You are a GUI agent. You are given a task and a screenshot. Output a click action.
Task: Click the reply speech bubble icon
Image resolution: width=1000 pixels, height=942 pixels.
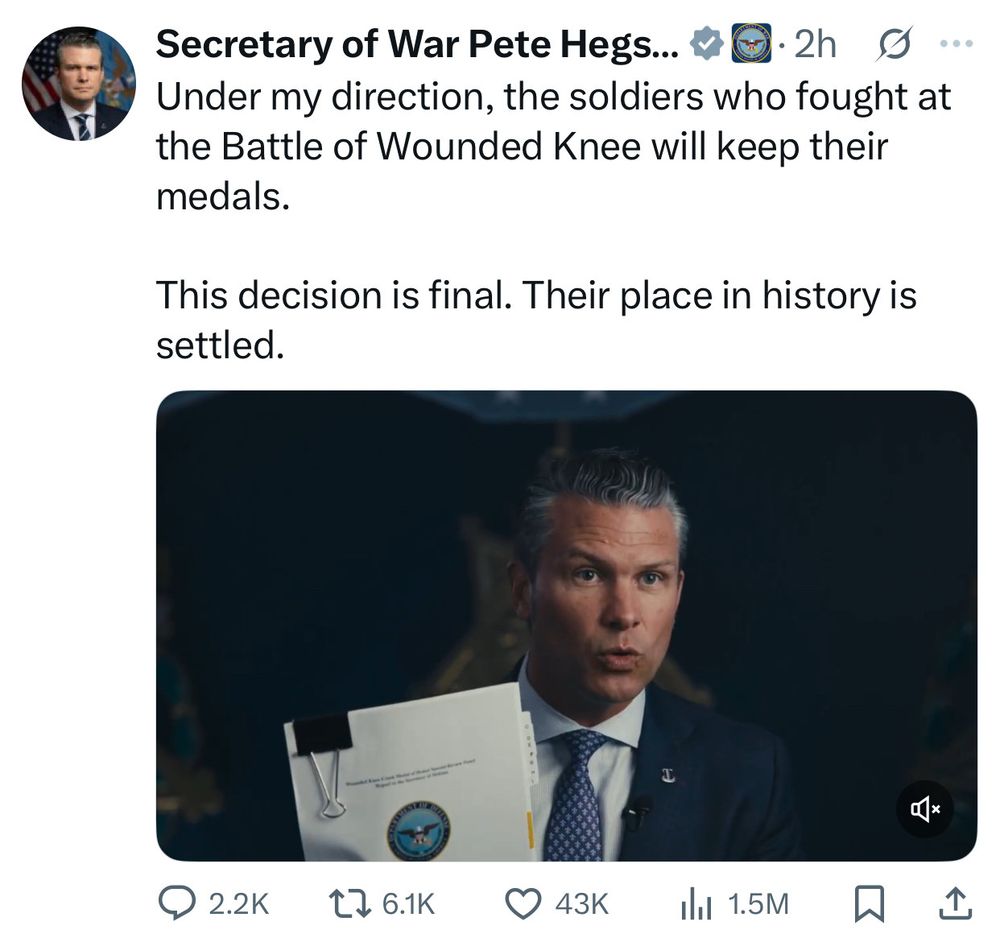pos(178,905)
